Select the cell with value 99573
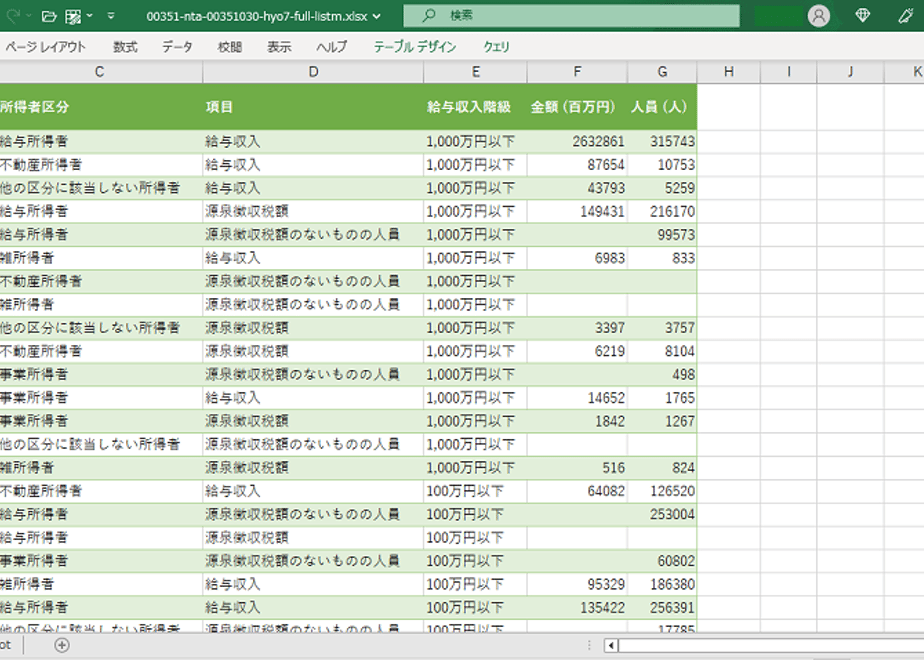Viewport: 924px width, 660px height. [662, 235]
